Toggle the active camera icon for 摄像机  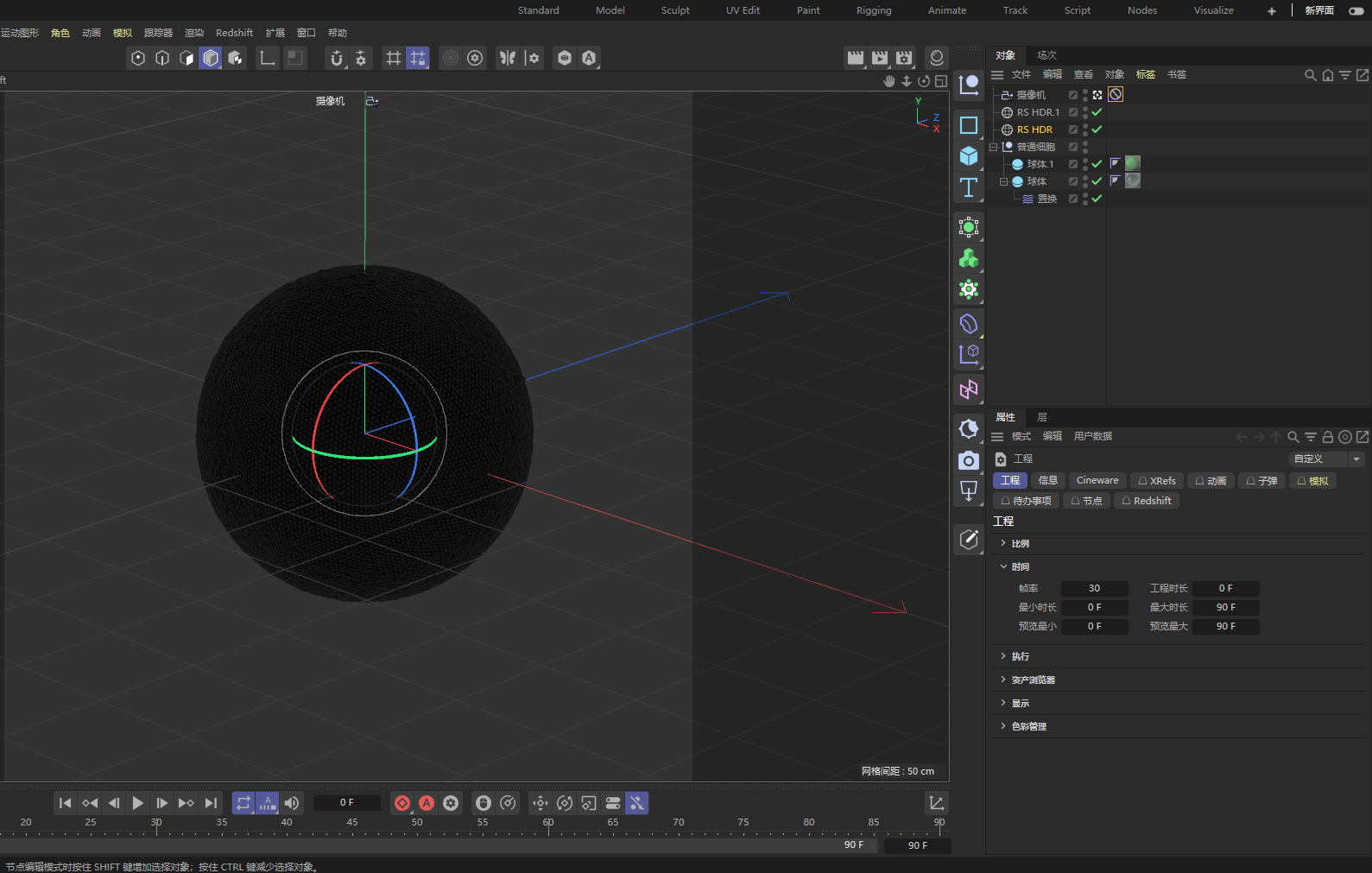pyautogui.click(x=1097, y=95)
